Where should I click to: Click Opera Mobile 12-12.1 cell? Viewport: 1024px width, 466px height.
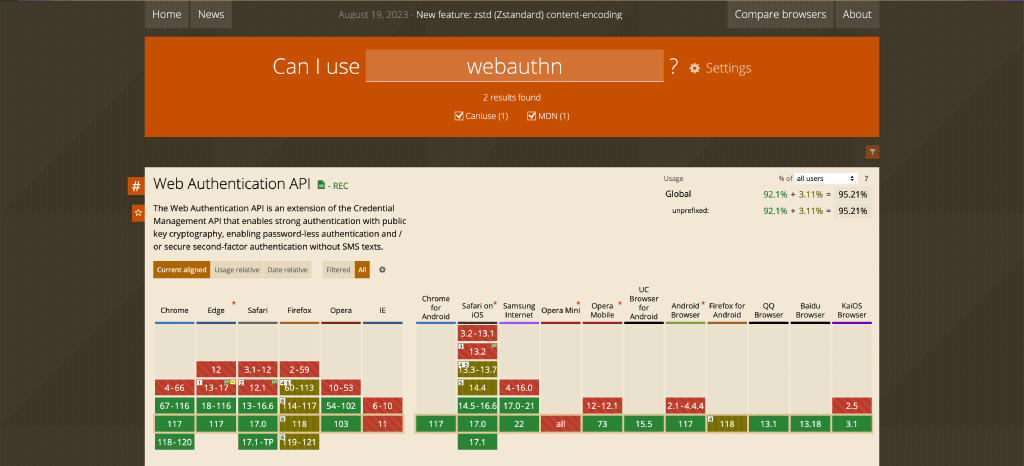[x=602, y=405]
